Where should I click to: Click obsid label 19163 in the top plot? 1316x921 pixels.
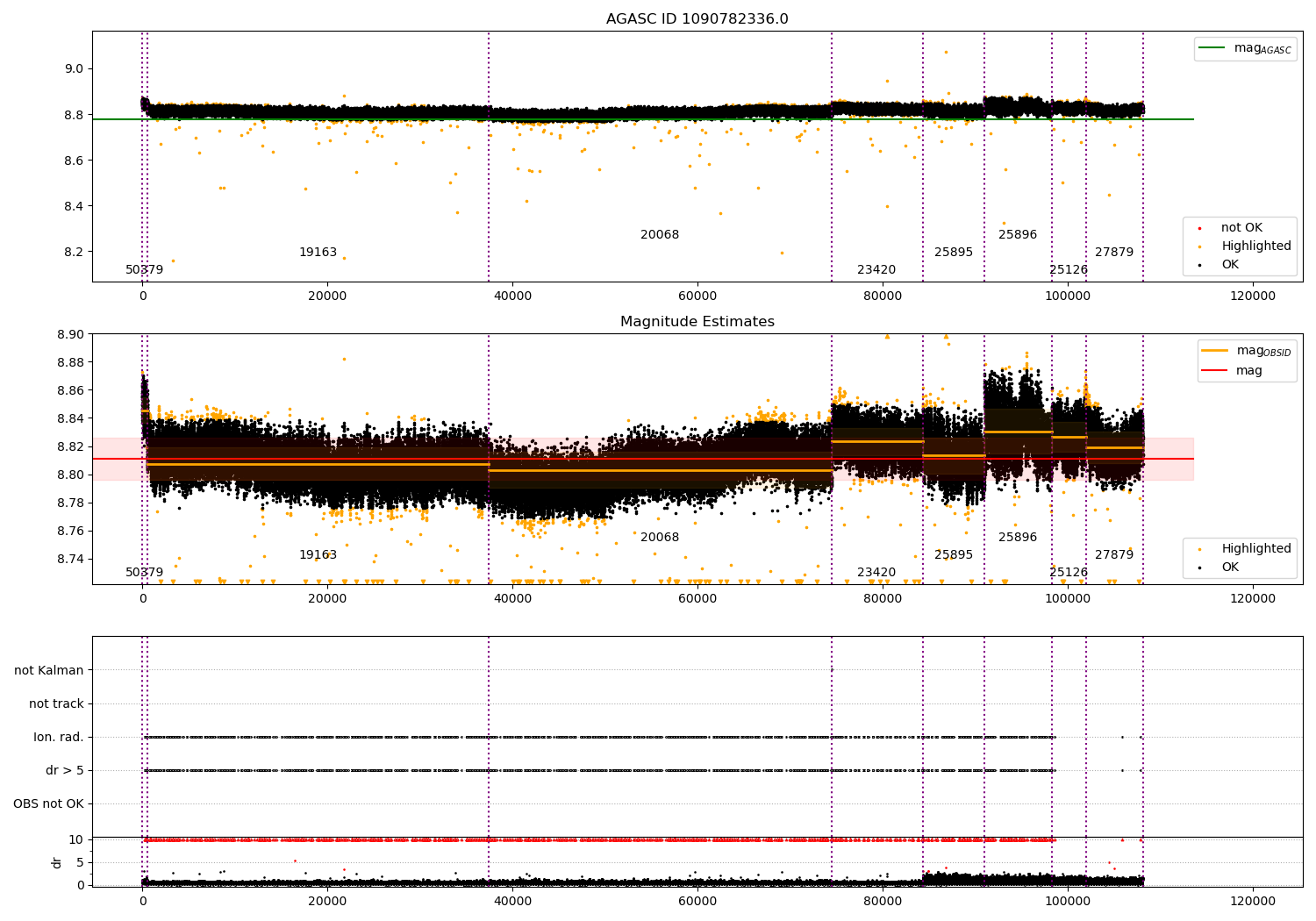[318, 252]
